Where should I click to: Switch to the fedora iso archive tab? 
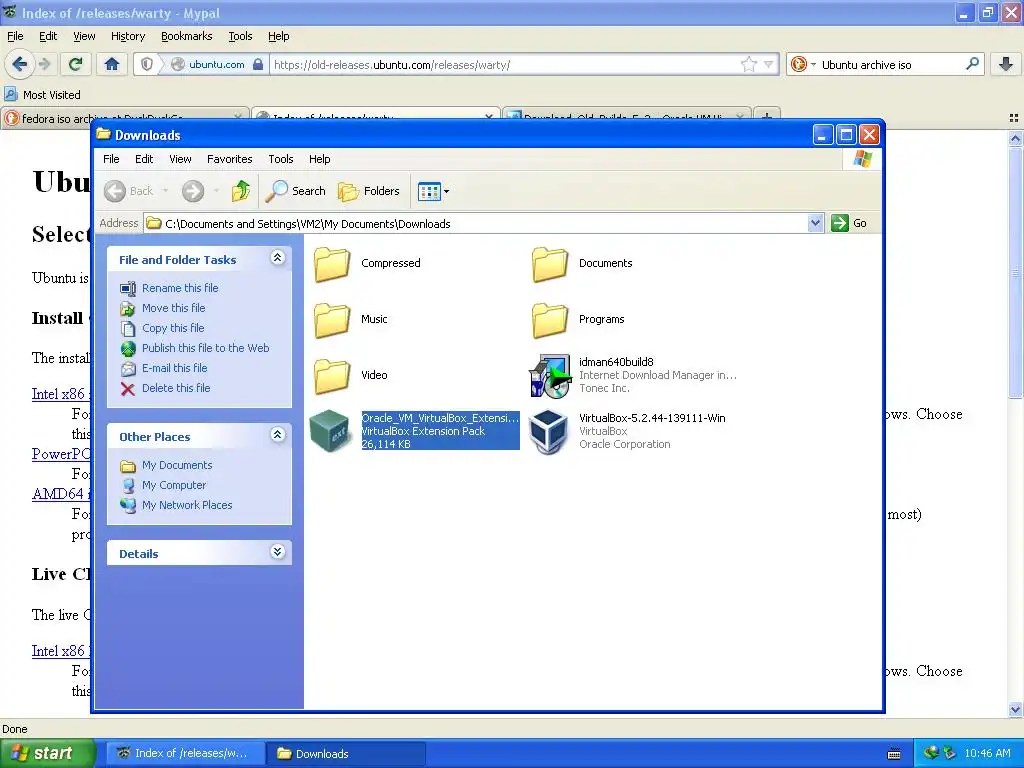point(124,118)
